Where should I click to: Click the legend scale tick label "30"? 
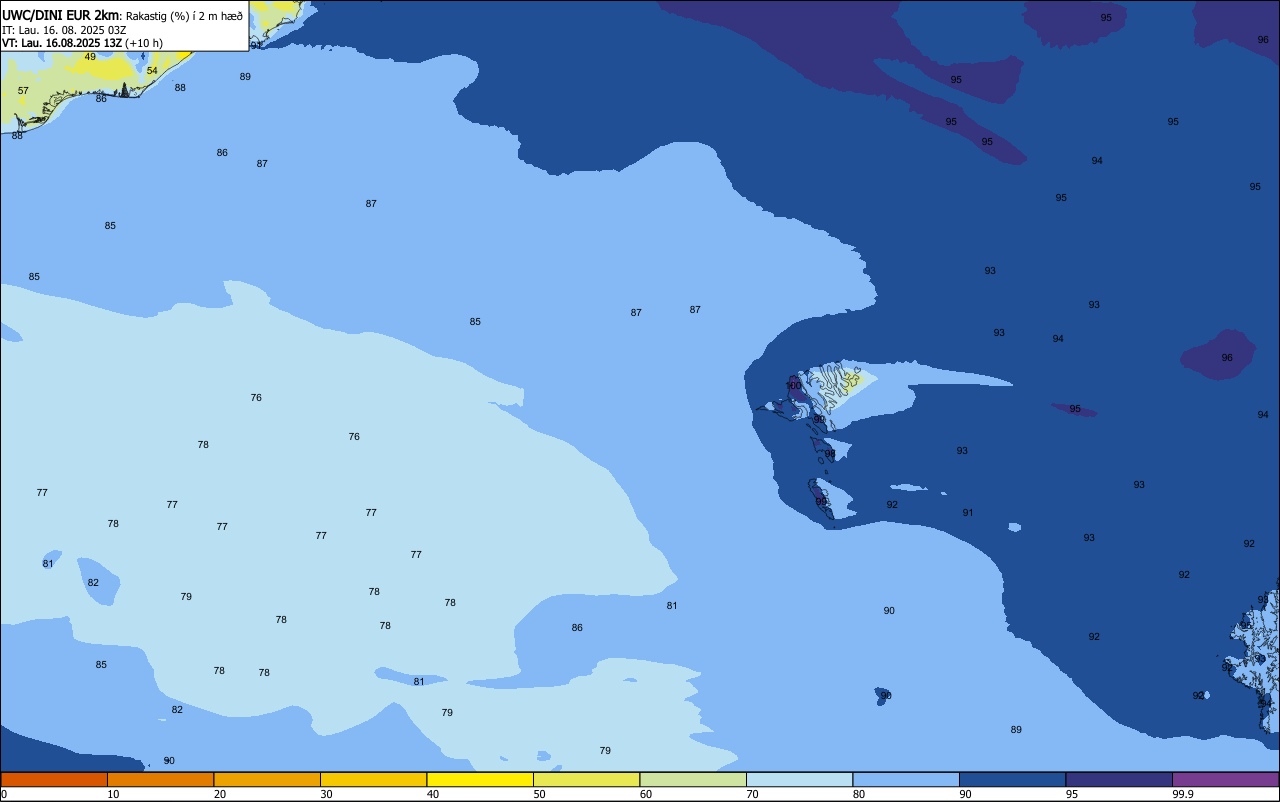coord(326,794)
